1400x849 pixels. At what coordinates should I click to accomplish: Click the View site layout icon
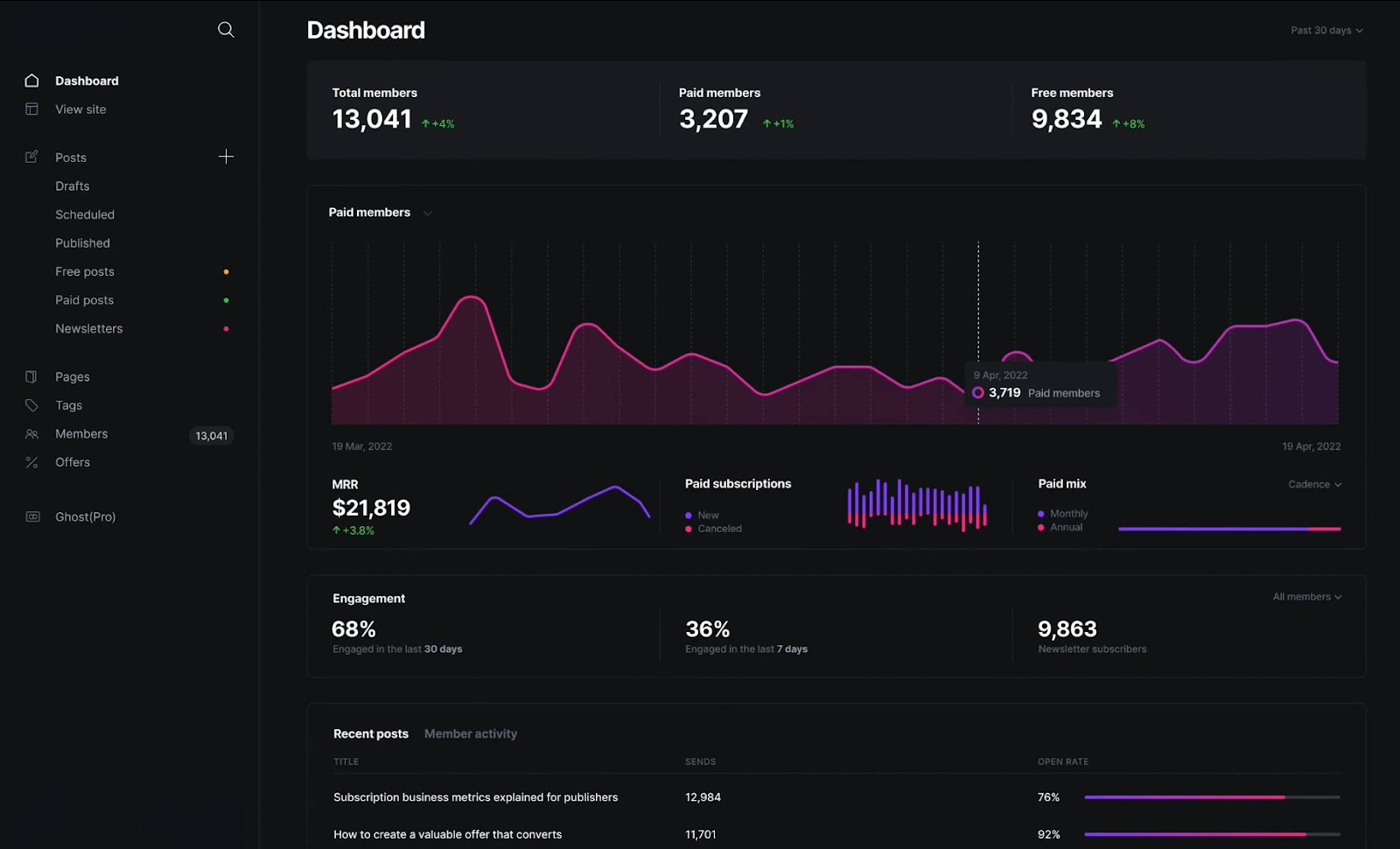point(32,109)
